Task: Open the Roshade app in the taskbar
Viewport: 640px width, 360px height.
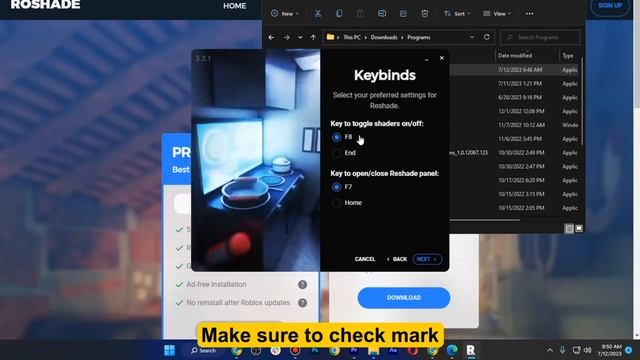Action: click(x=471, y=350)
